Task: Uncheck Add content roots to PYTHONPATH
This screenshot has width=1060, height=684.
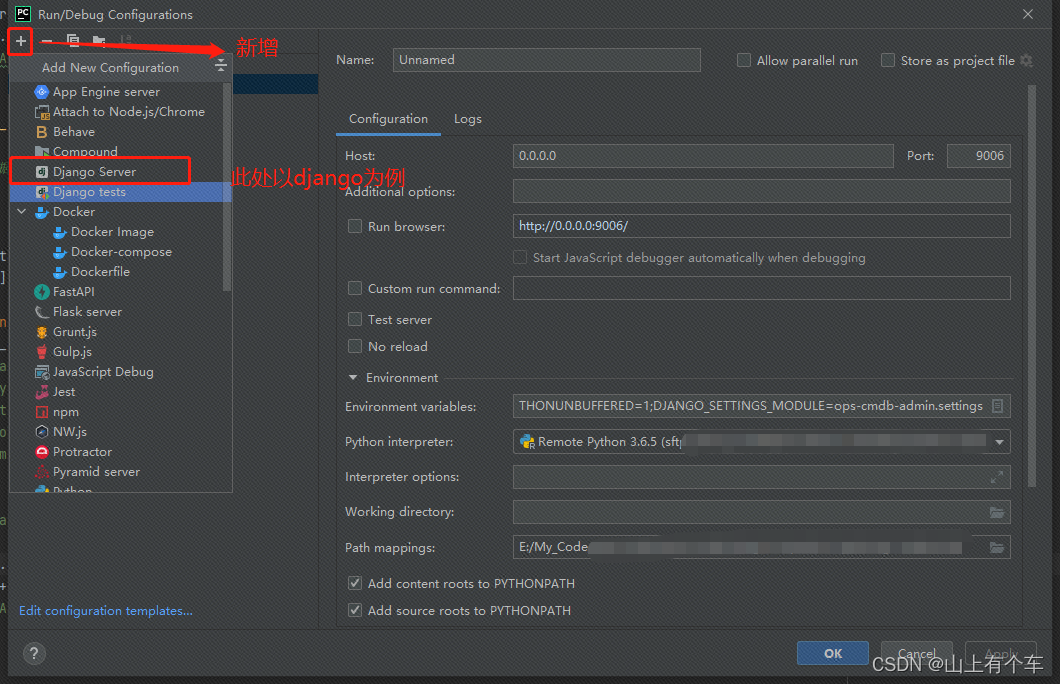Action: [x=355, y=583]
